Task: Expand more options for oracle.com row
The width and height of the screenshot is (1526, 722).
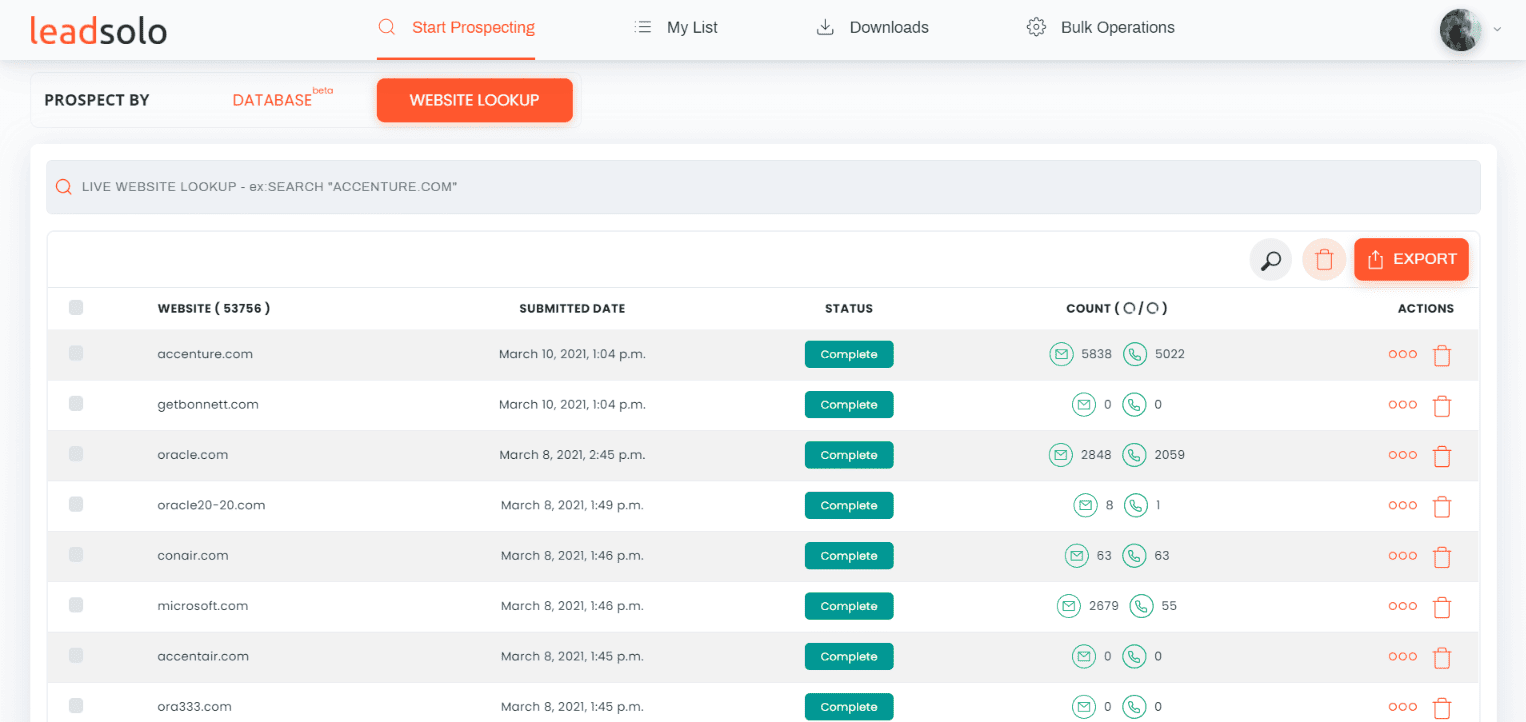Action: pos(1402,455)
